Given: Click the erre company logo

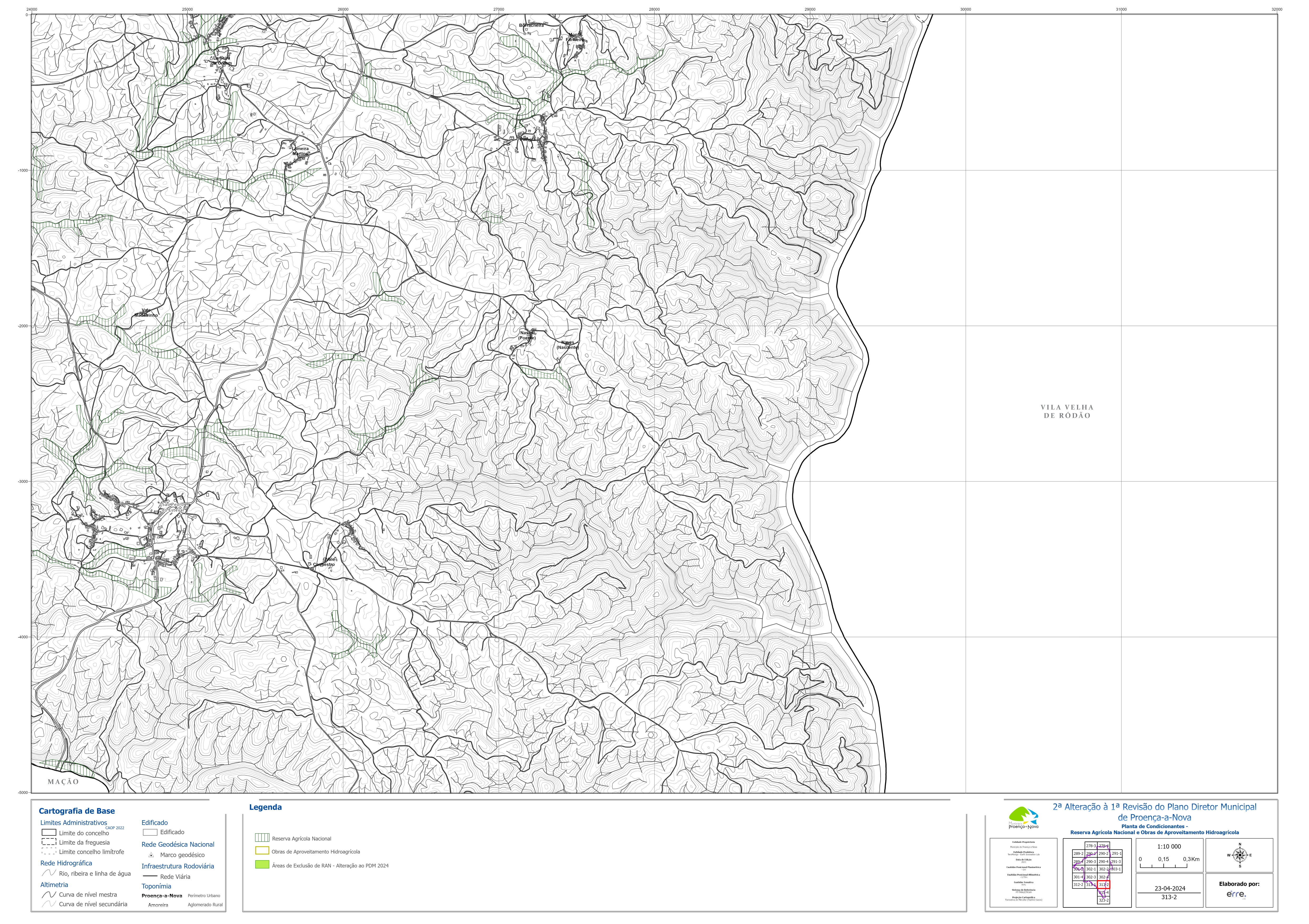Looking at the screenshot, I should tap(1236, 894).
